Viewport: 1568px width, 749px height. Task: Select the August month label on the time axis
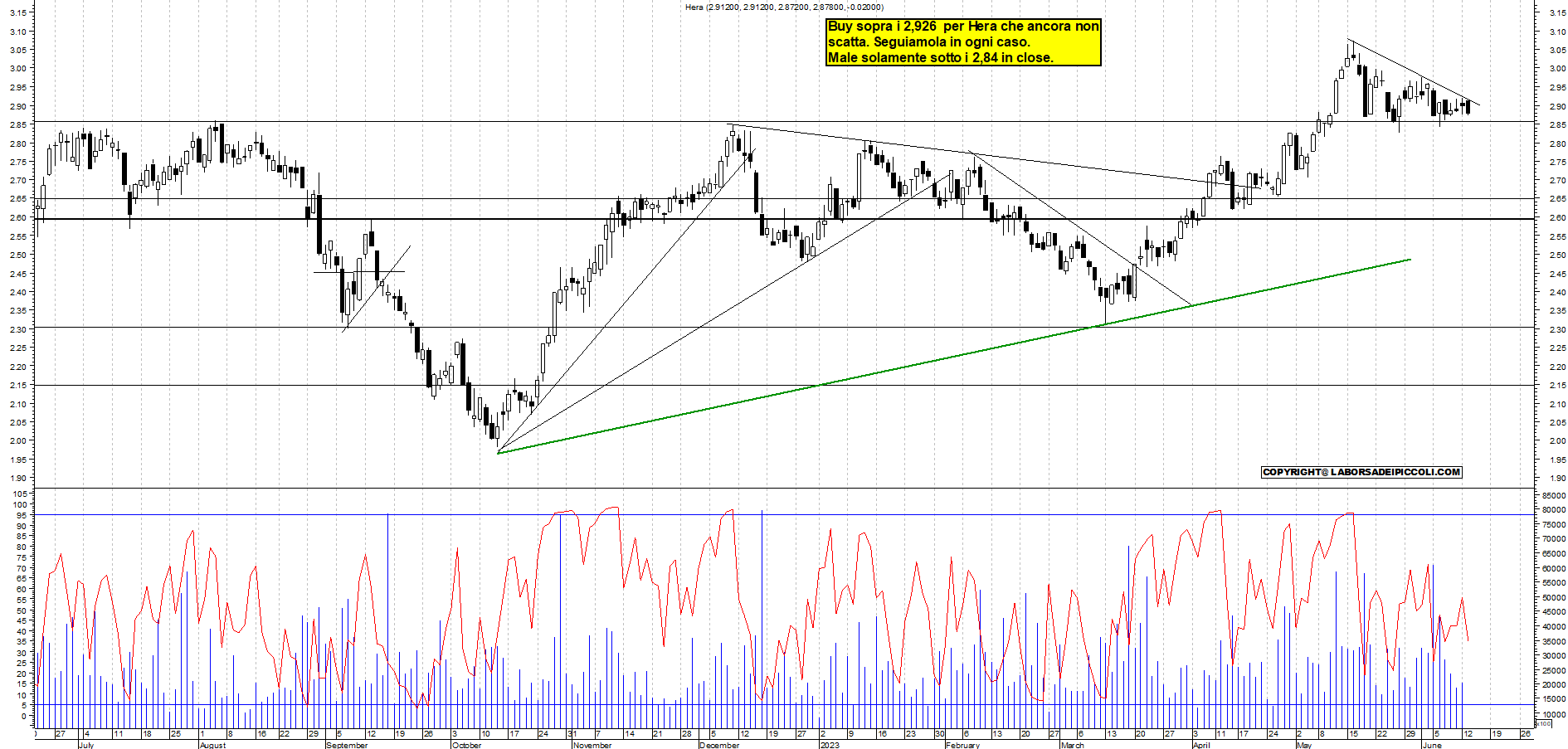pyautogui.click(x=212, y=745)
